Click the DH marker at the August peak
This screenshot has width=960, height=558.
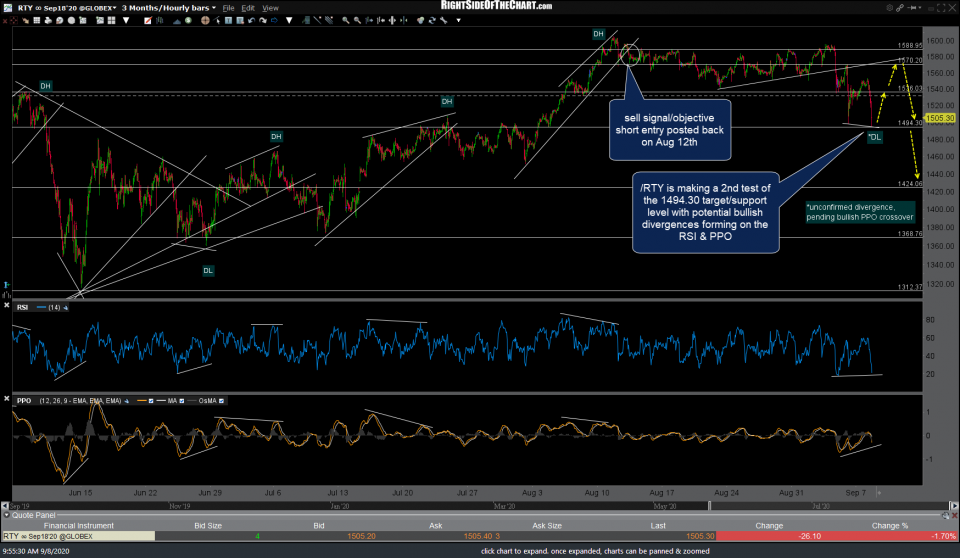click(x=598, y=34)
